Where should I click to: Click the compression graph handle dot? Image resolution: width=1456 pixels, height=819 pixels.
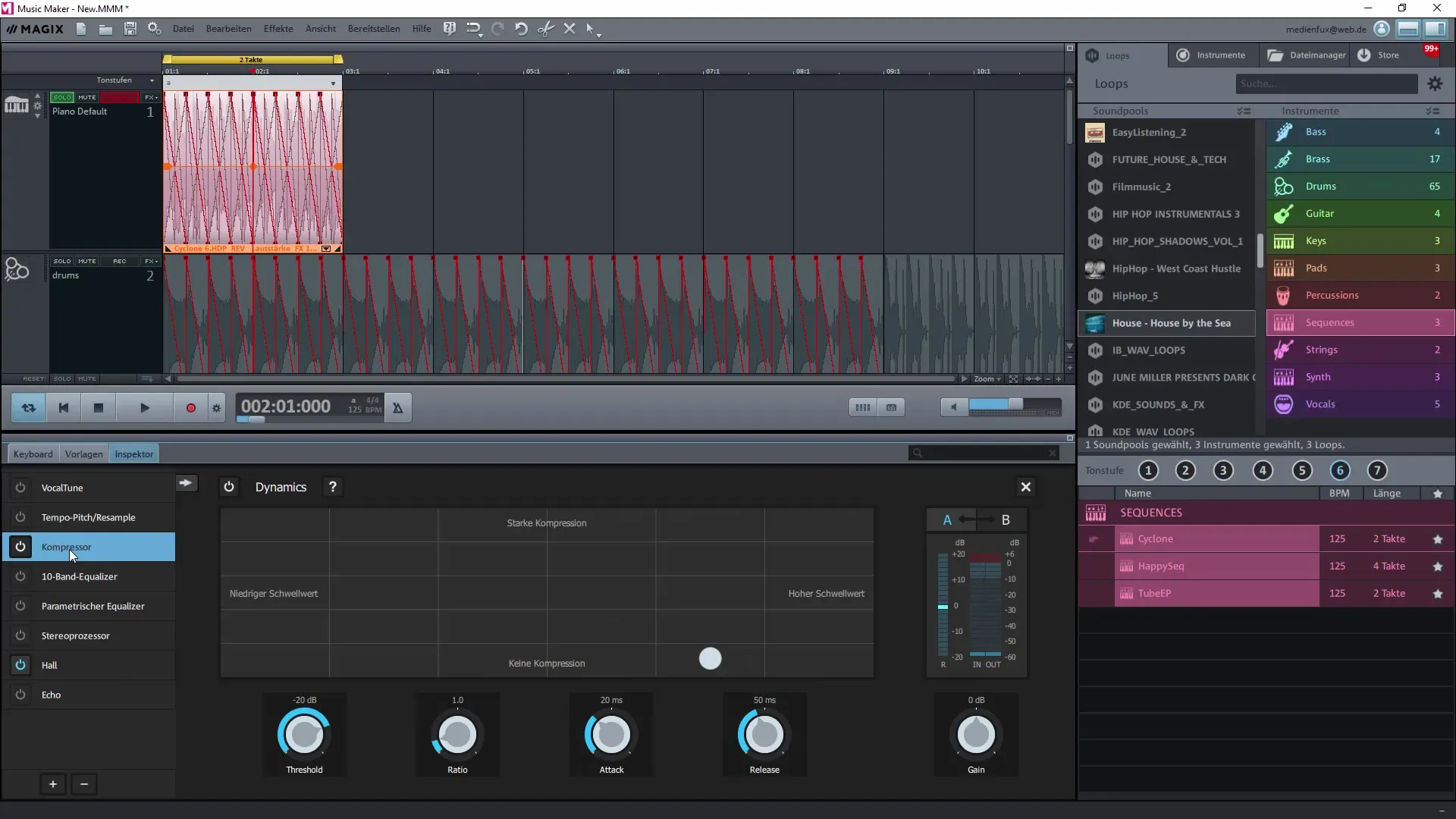[x=710, y=658]
